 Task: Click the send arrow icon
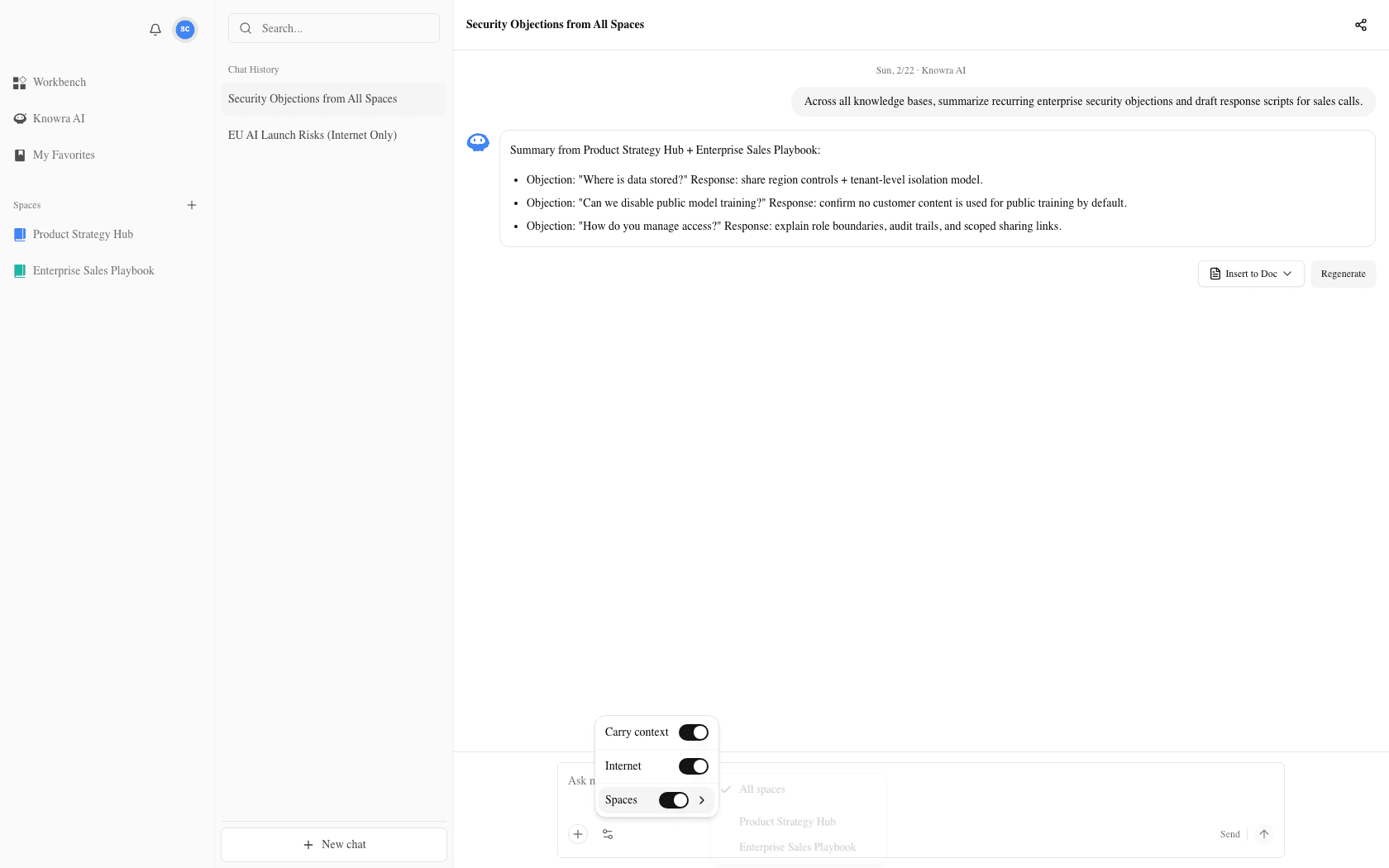pos(1263,834)
